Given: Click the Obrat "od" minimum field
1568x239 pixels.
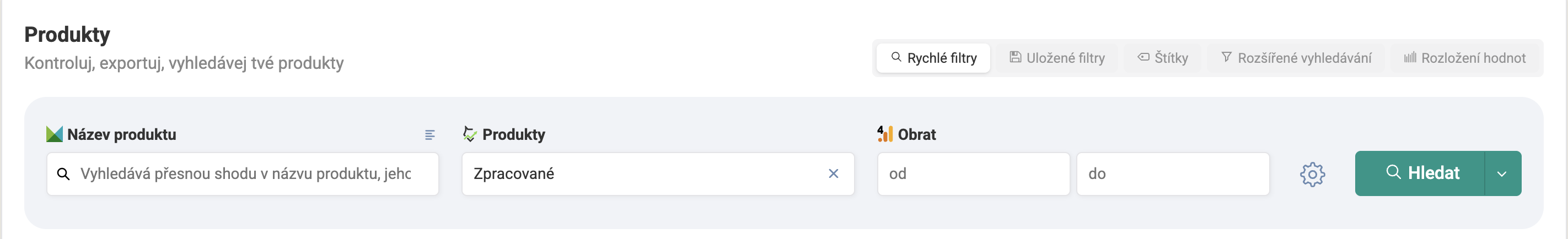Looking at the screenshot, I should [973, 174].
